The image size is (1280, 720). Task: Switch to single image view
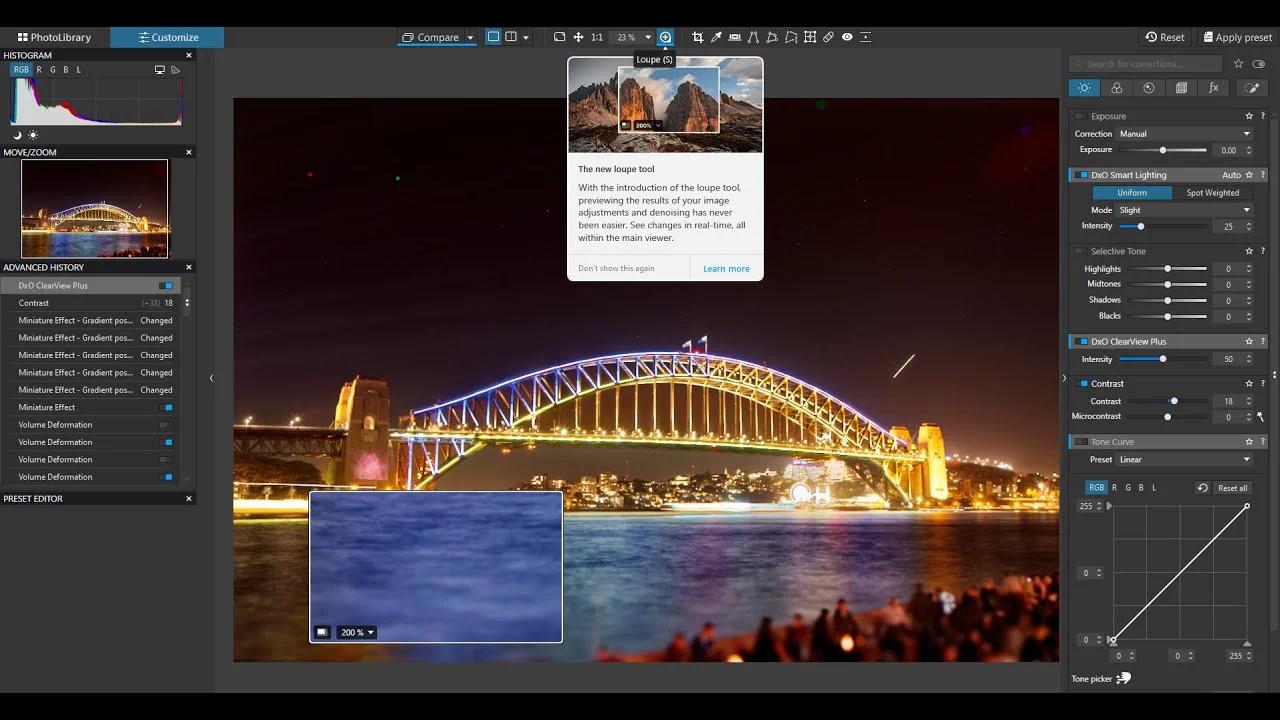tap(493, 37)
